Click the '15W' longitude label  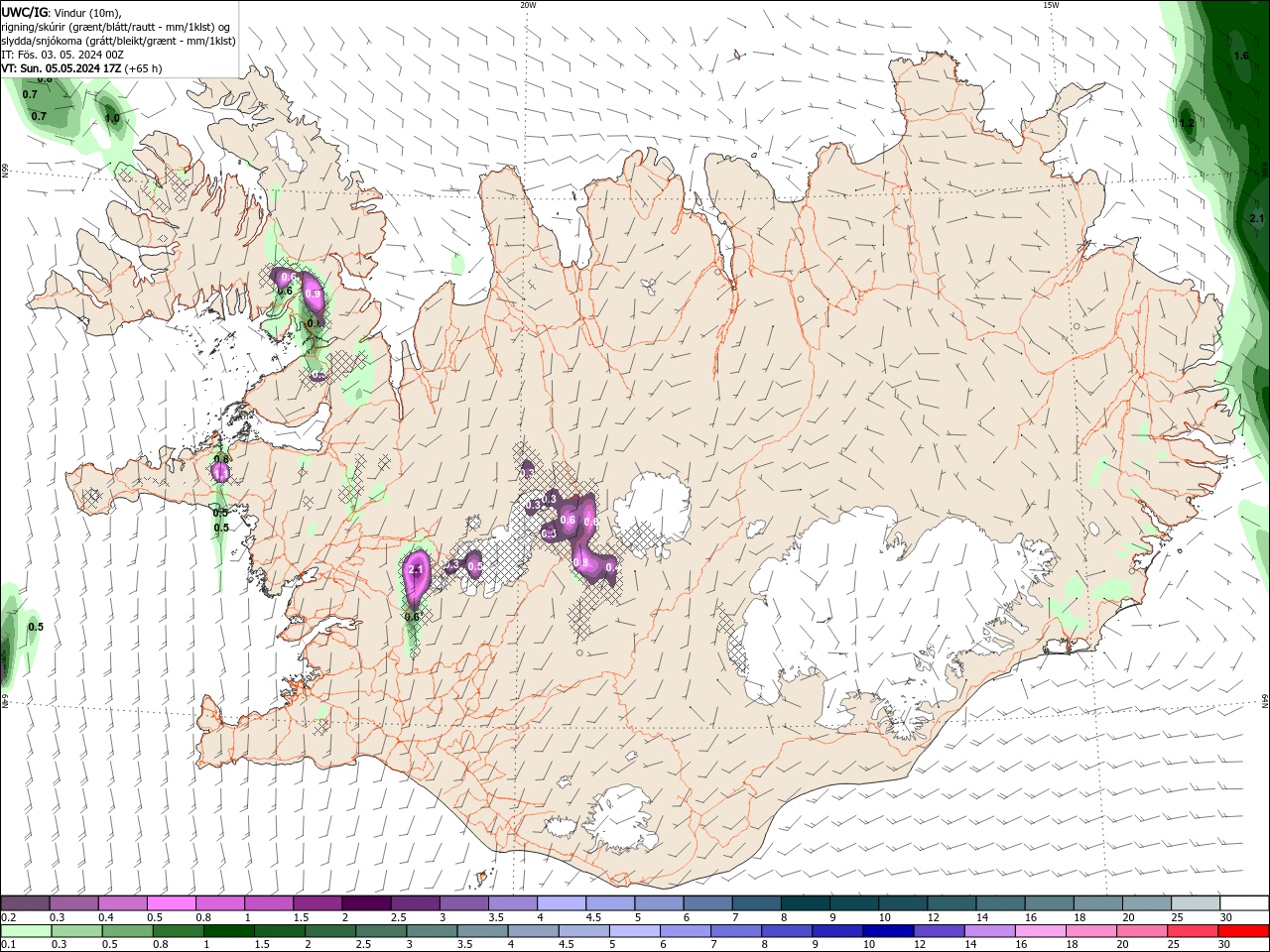(x=1051, y=5)
